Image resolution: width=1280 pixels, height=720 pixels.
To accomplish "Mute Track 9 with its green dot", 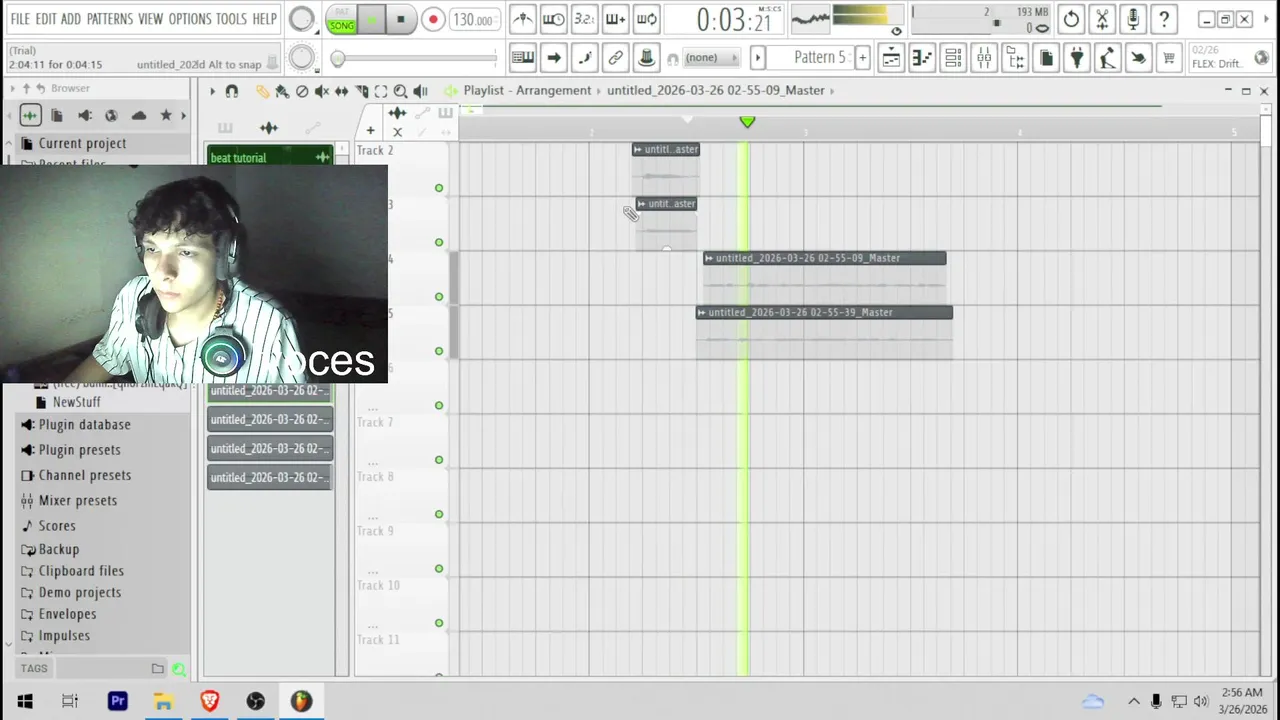I will tap(439, 568).
